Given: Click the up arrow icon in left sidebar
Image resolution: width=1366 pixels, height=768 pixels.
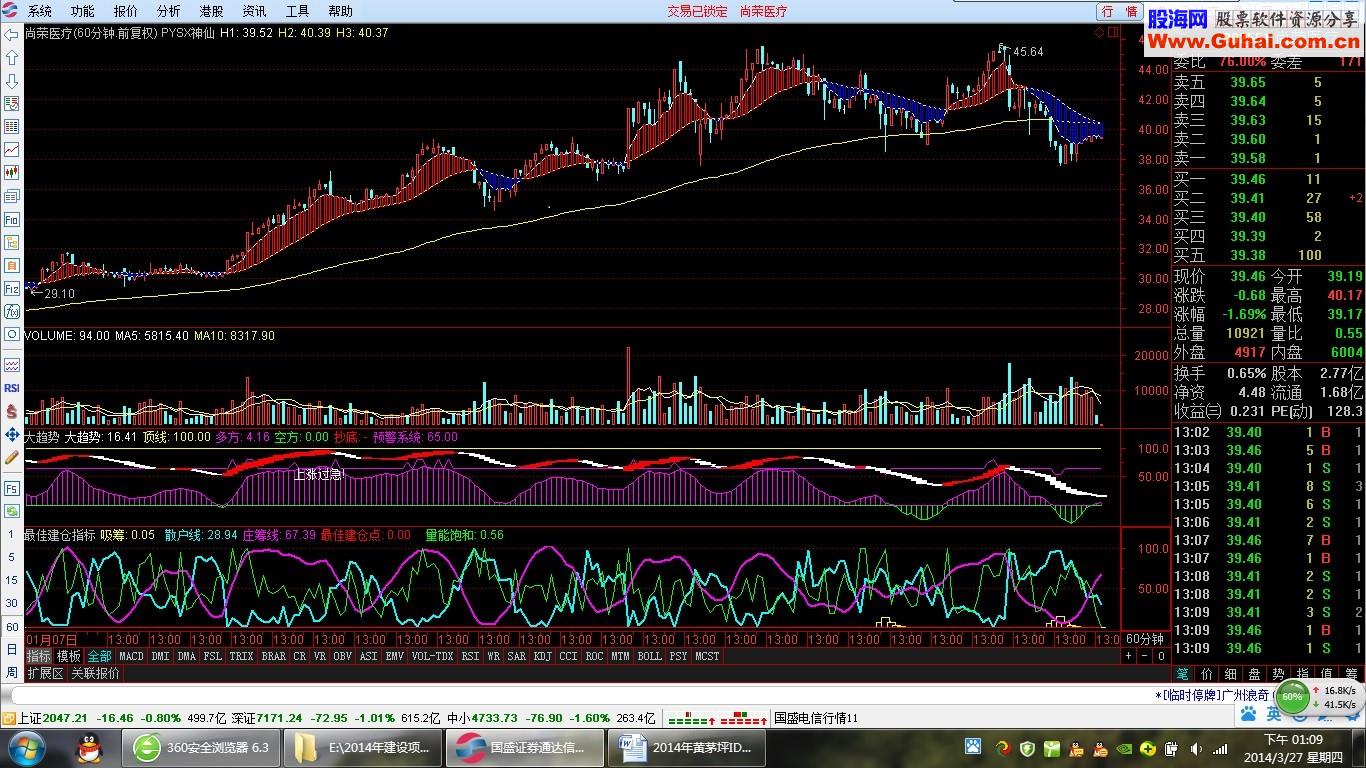Looking at the screenshot, I should click(12, 58).
